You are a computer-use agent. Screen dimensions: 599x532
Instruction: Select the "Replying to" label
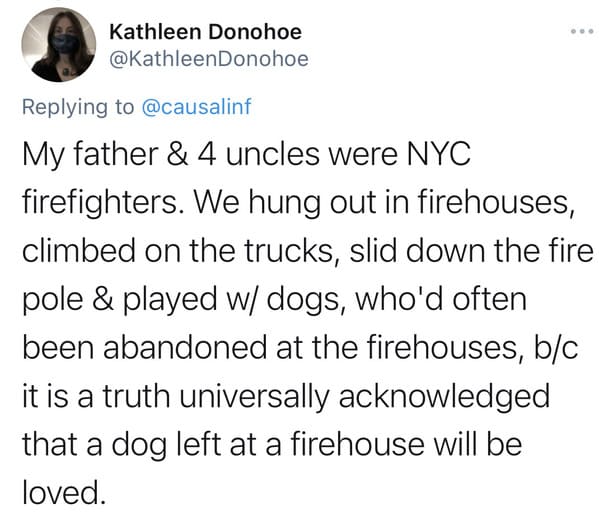78,107
